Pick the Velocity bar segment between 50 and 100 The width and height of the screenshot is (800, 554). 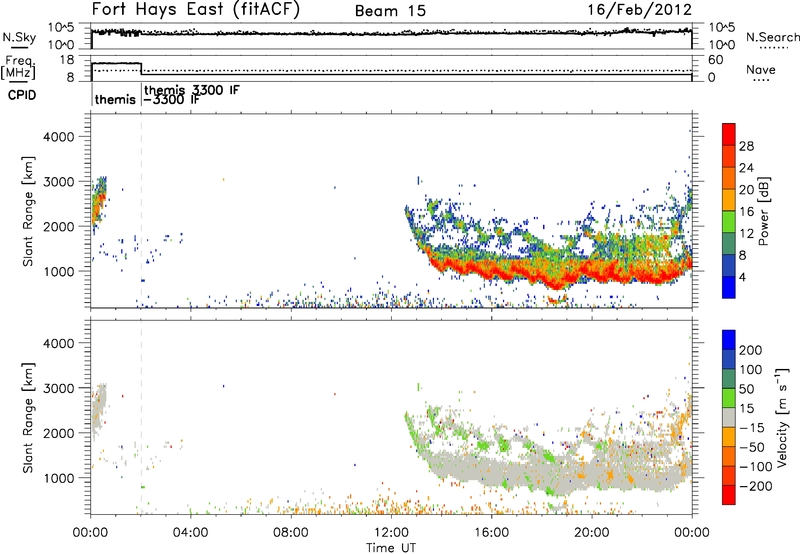point(729,379)
